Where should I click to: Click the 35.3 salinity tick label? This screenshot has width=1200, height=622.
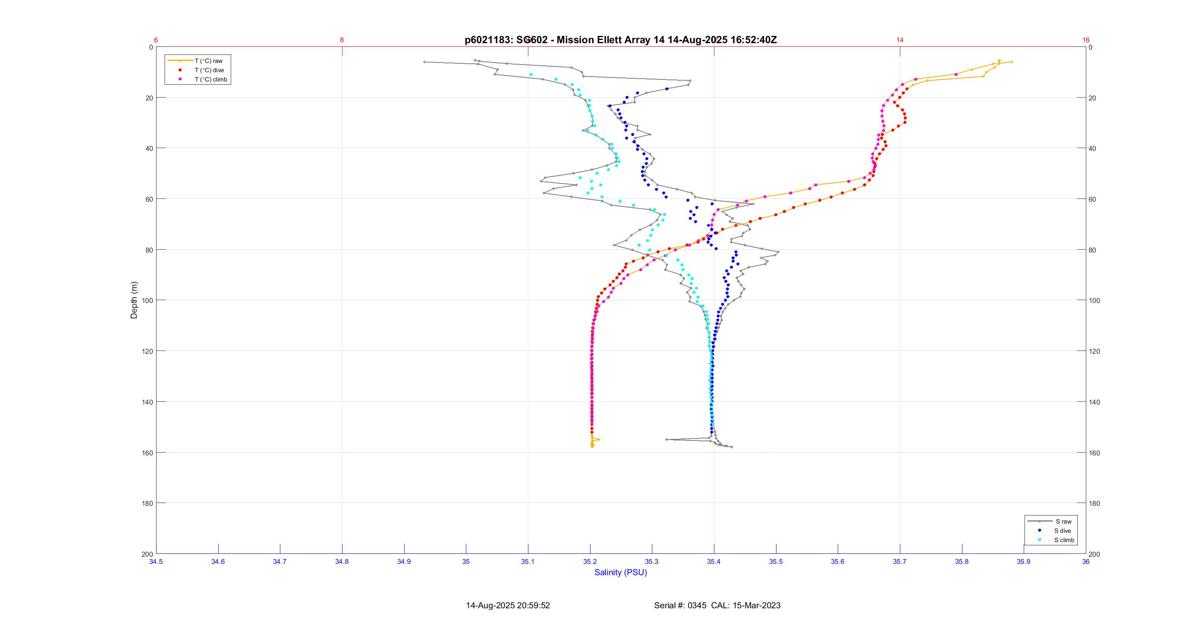tap(652, 562)
